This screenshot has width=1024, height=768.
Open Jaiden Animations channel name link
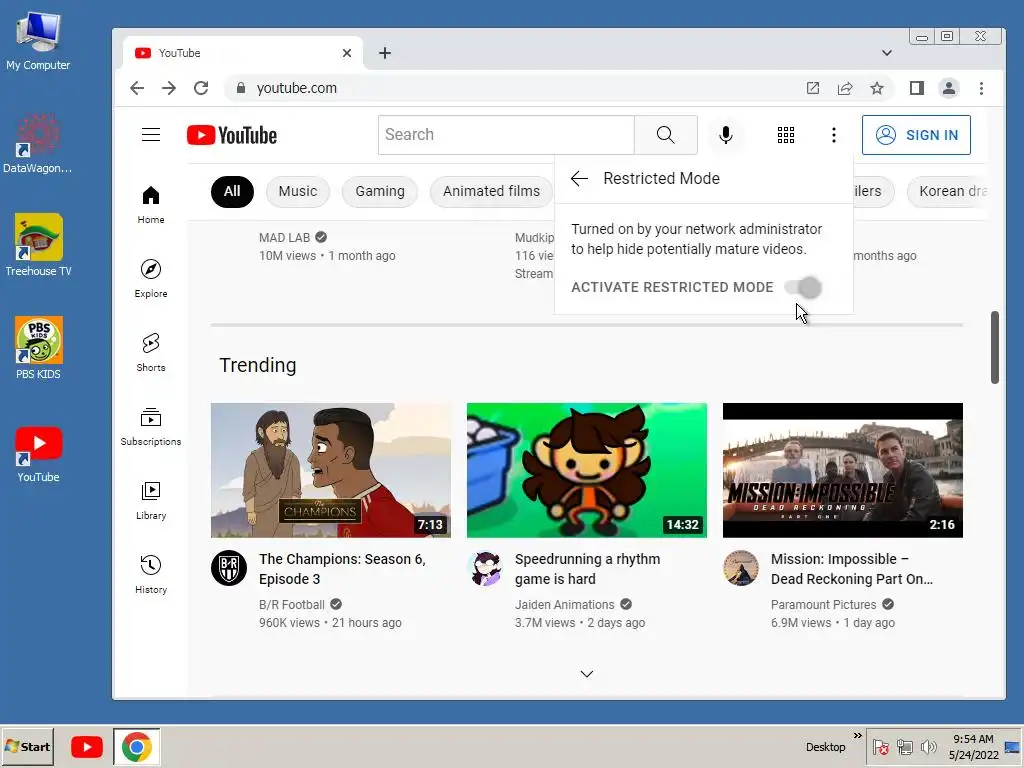564,605
